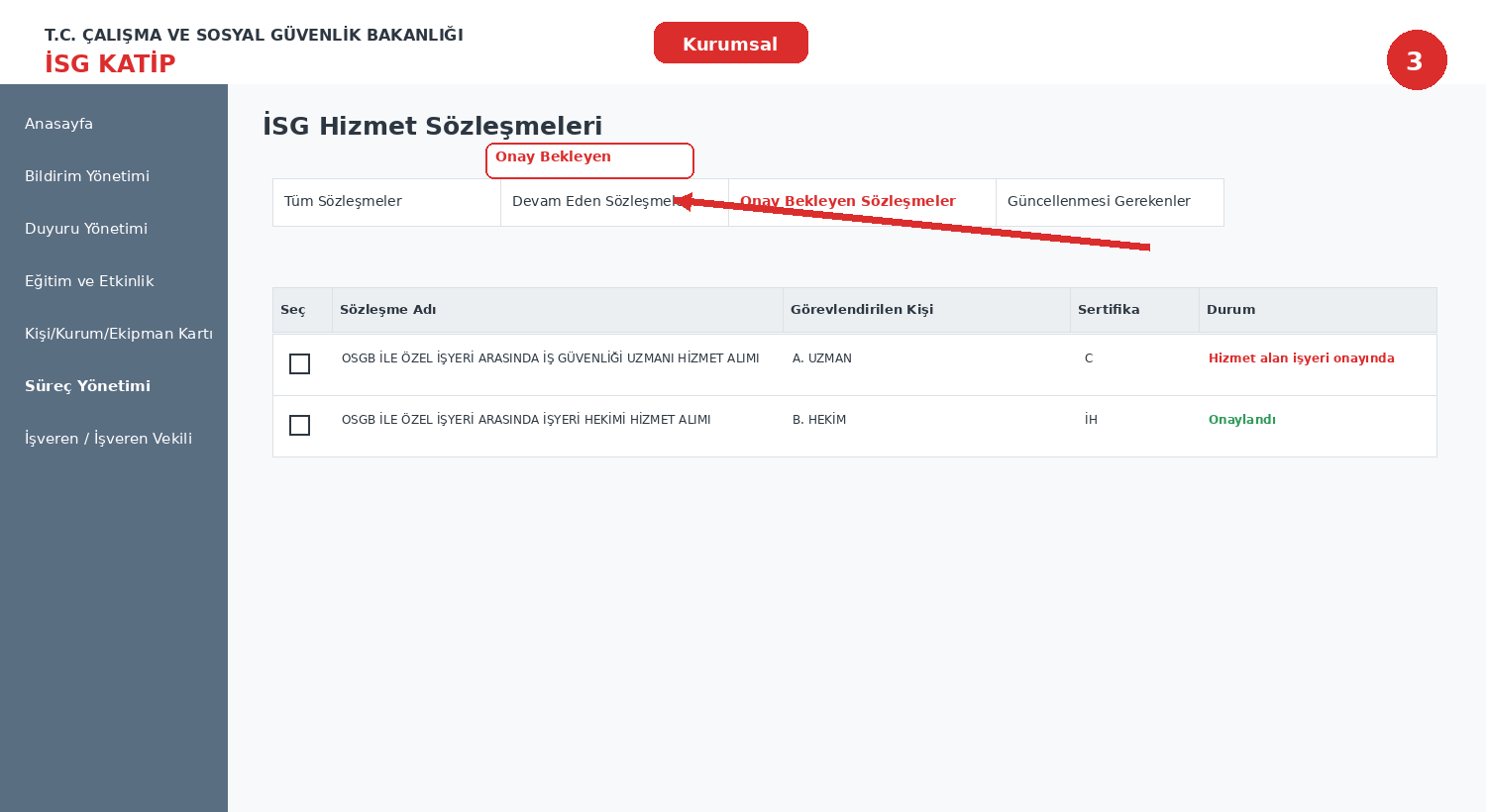1486x812 pixels.
Task: Open Onay Bekleyen Sözleşmeler tab
Action: click(862, 202)
